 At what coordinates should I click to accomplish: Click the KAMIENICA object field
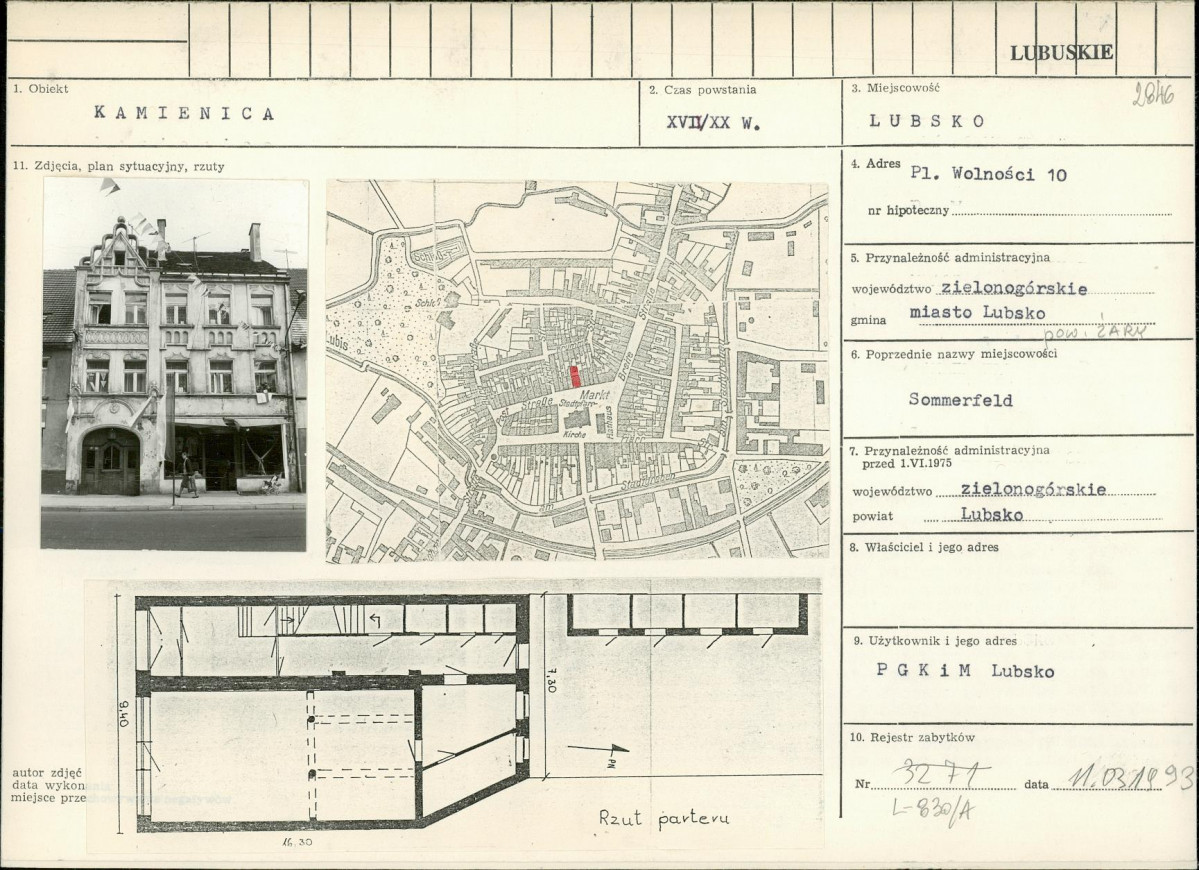[184, 113]
